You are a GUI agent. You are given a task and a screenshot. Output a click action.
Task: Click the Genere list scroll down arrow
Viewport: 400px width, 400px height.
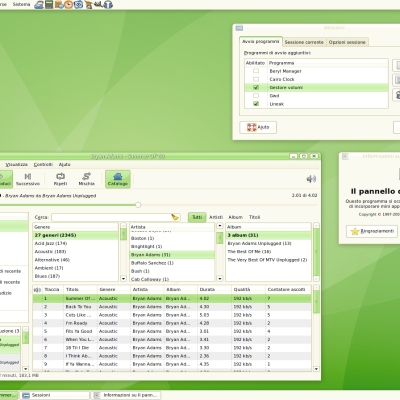[x=123, y=279]
